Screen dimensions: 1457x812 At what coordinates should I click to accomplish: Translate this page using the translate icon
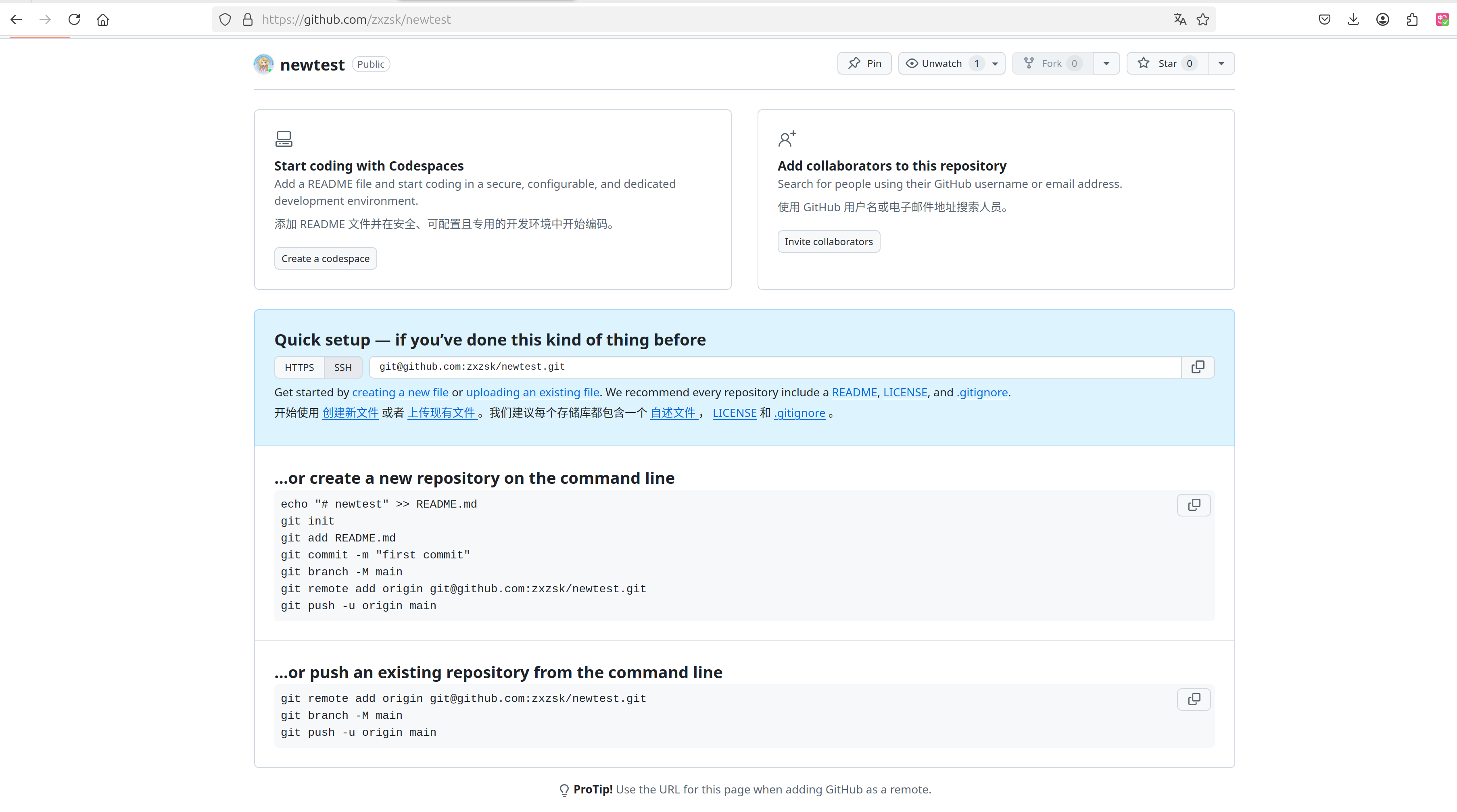(1179, 20)
